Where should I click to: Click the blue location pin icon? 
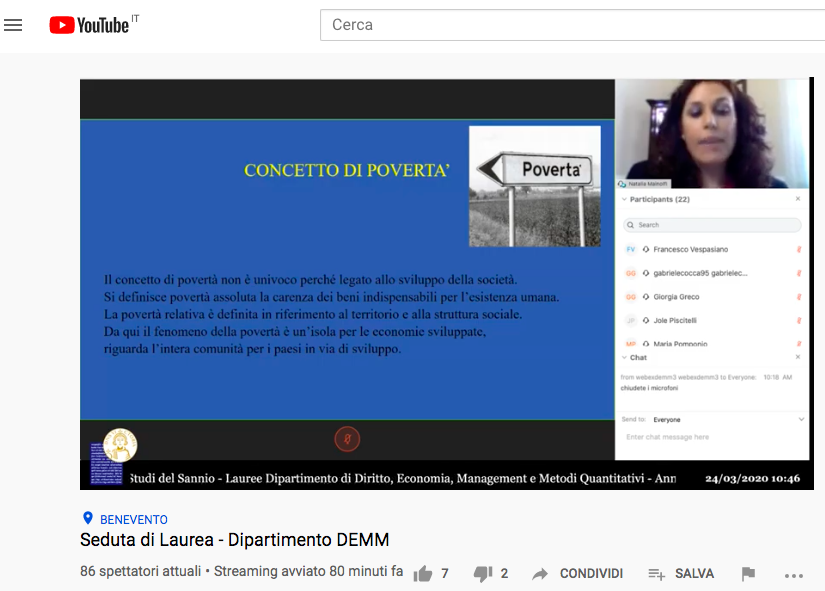click(87, 519)
